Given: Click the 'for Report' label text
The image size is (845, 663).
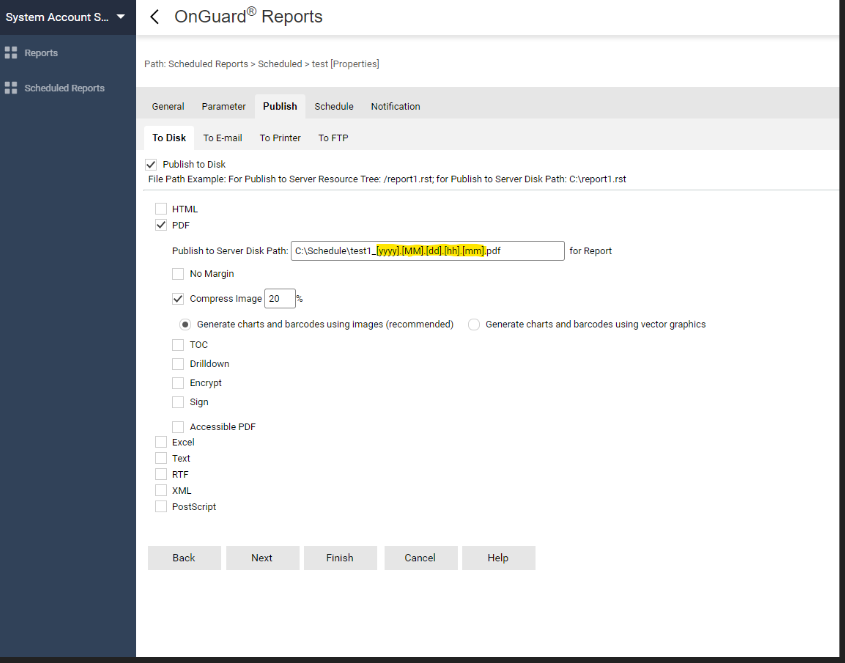Looking at the screenshot, I should pyautogui.click(x=591, y=251).
